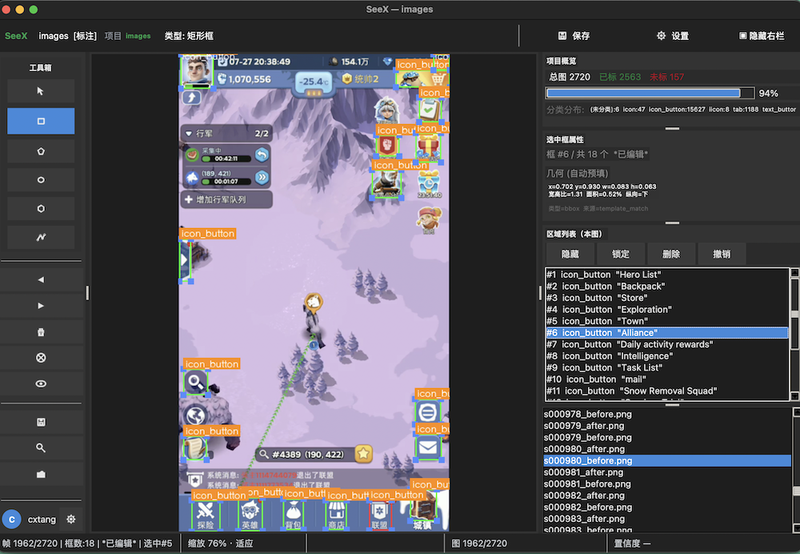Toggle 隐藏右栏 hide right panel

point(762,36)
